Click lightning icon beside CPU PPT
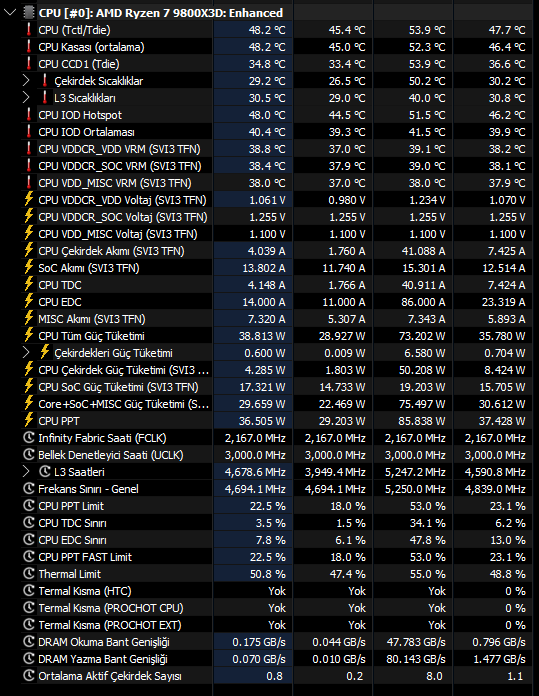 29,420
